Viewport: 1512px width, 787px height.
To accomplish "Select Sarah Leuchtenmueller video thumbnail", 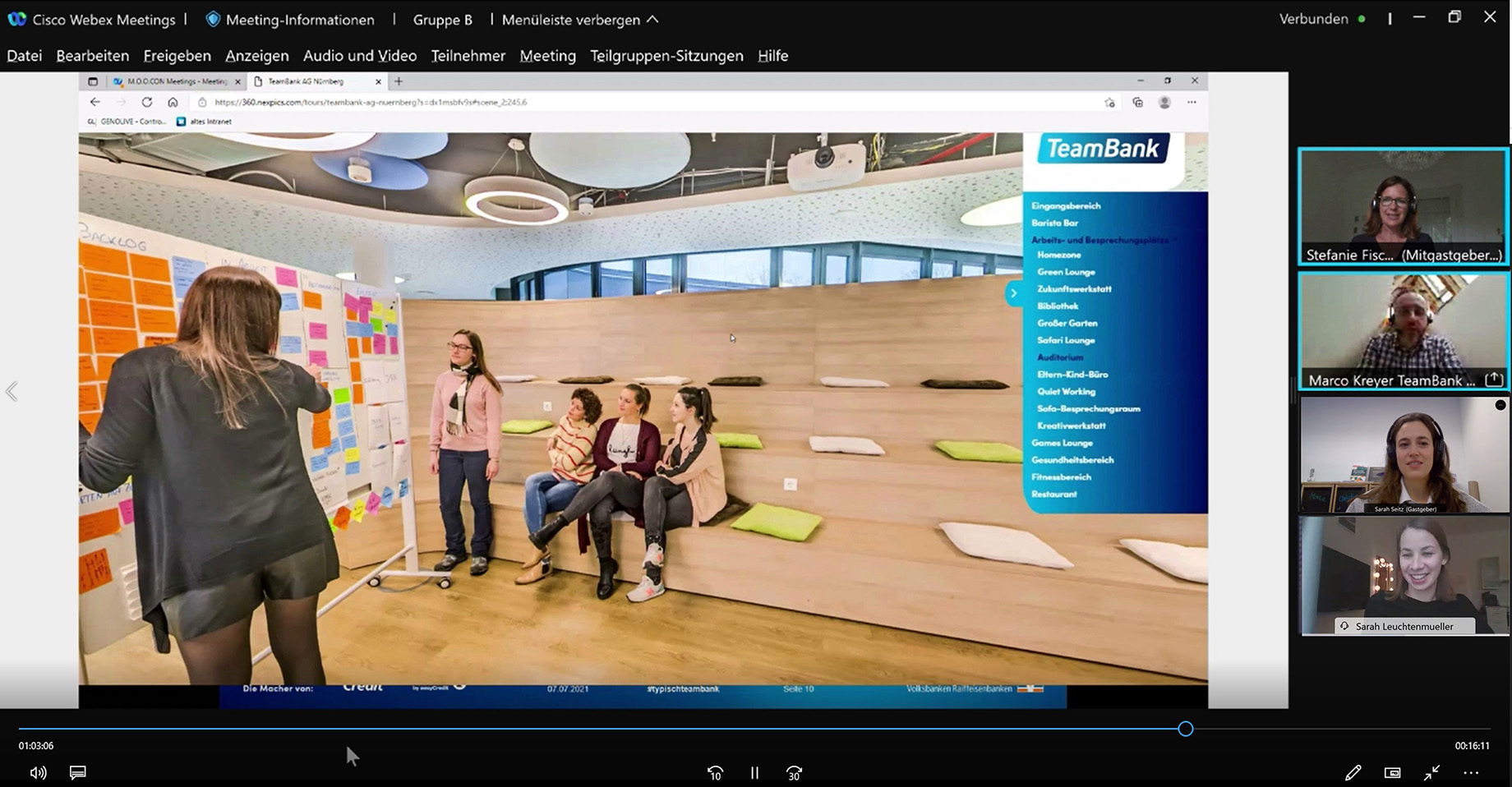I will point(1404,576).
